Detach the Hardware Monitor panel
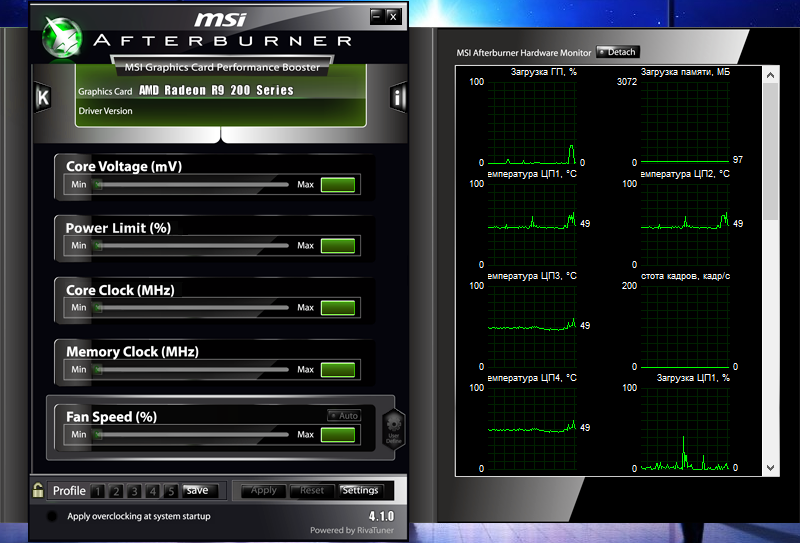The width and height of the screenshot is (800, 543). coord(617,52)
